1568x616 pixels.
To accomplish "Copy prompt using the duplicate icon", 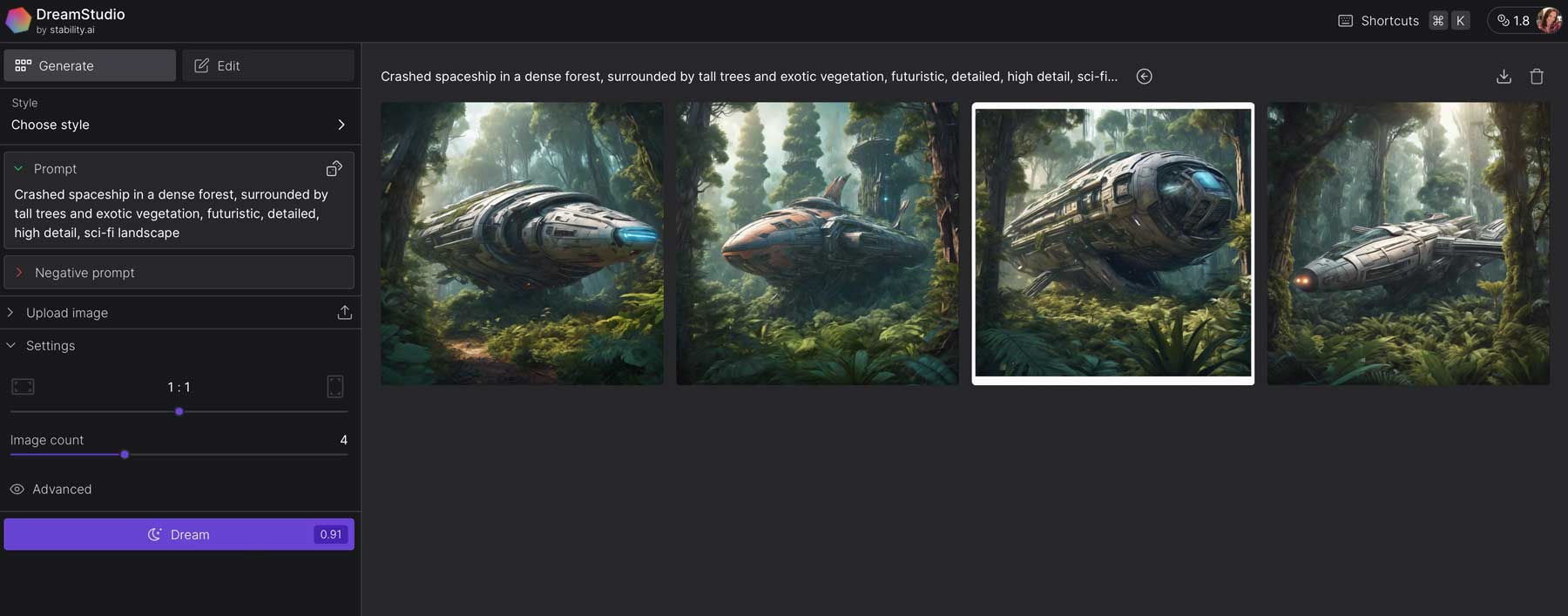I will click(x=334, y=168).
